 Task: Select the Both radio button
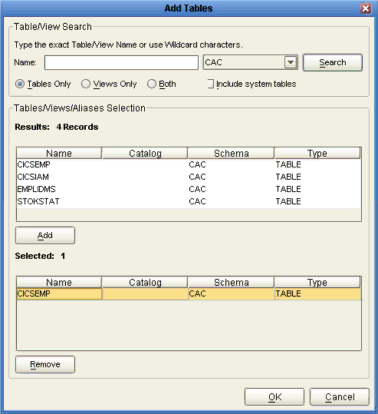coord(151,84)
